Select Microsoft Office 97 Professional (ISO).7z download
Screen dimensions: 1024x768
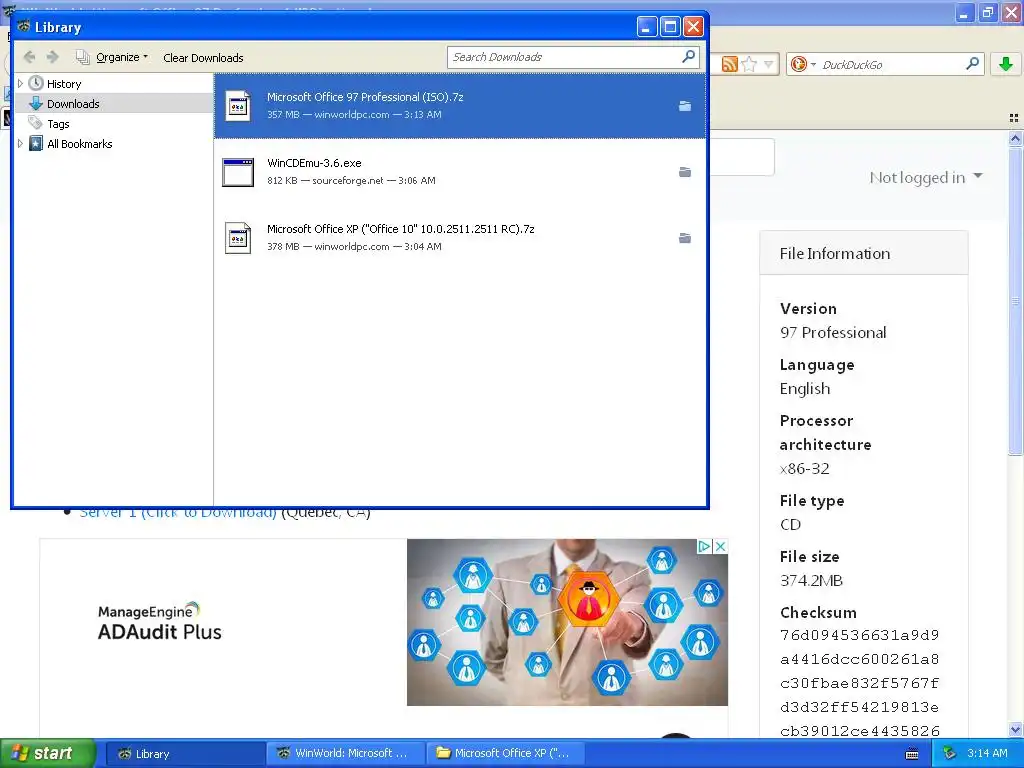(460, 105)
